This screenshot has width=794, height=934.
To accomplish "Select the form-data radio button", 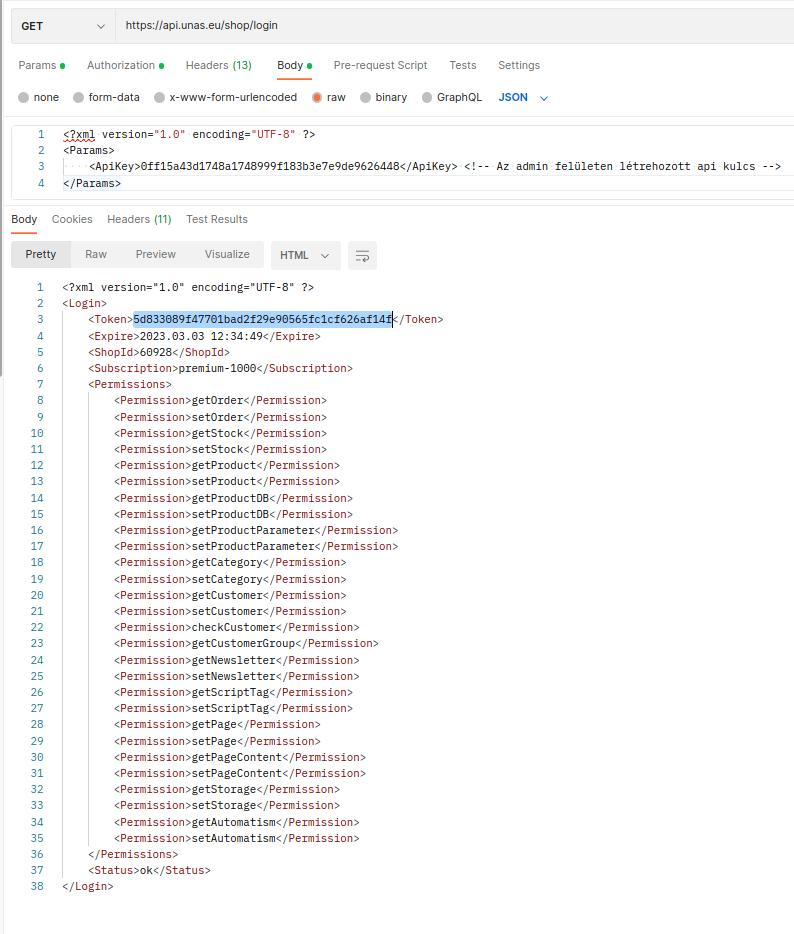I will (x=78, y=98).
